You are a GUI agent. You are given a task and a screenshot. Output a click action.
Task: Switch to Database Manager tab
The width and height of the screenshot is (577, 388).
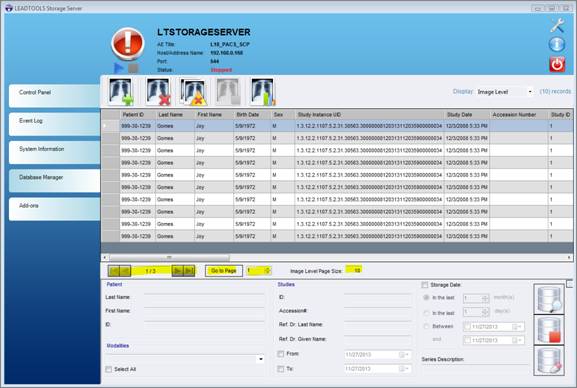[54, 180]
